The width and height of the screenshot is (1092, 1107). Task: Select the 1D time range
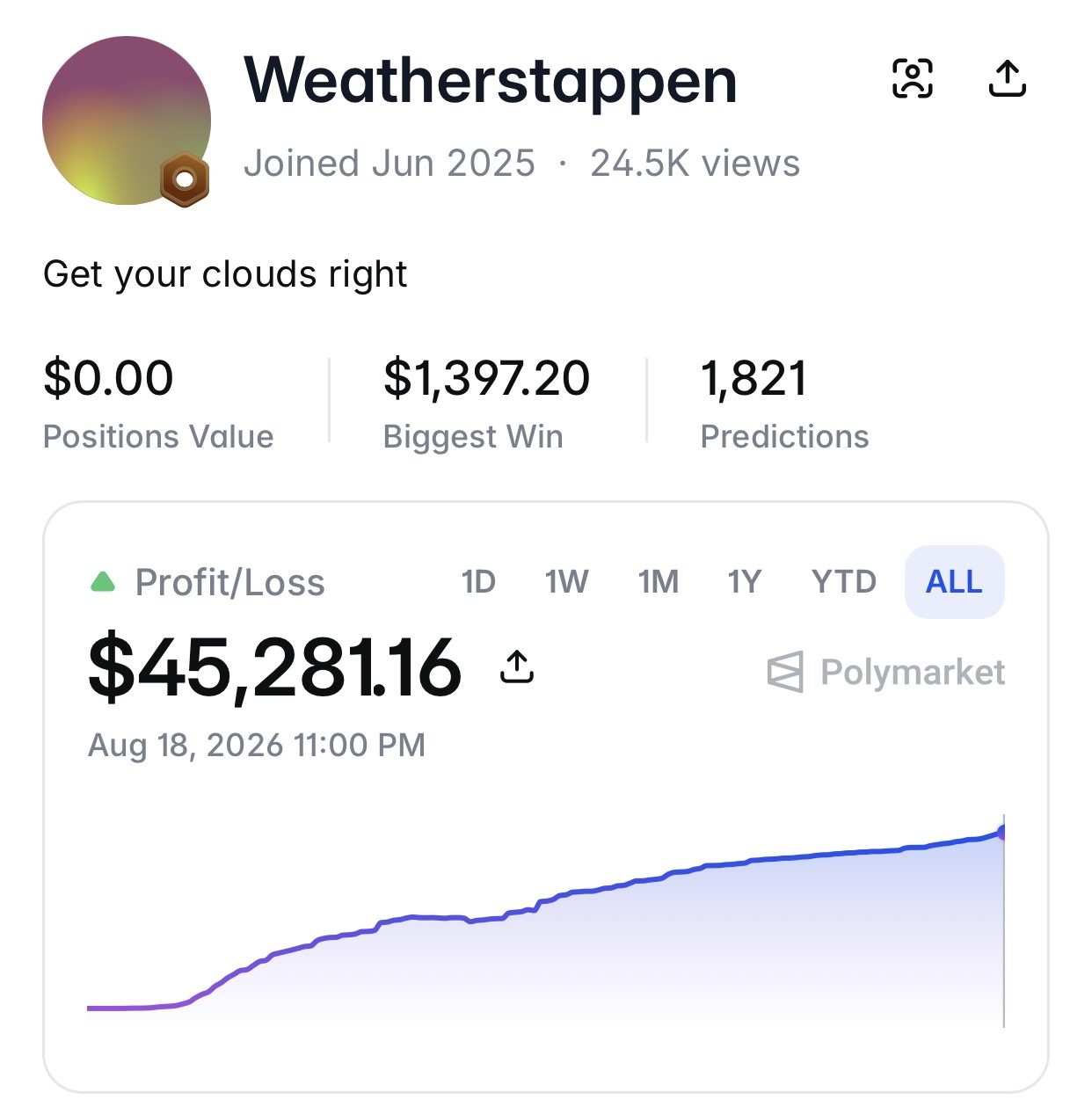point(479,582)
